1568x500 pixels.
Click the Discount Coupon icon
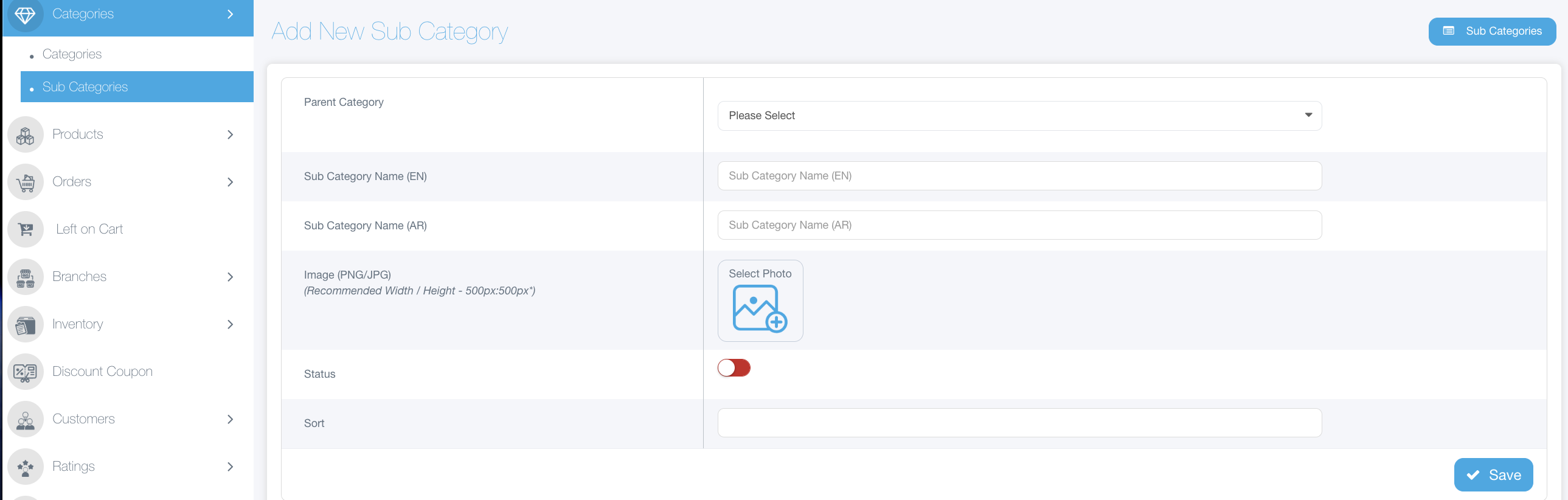tap(25, 372)
